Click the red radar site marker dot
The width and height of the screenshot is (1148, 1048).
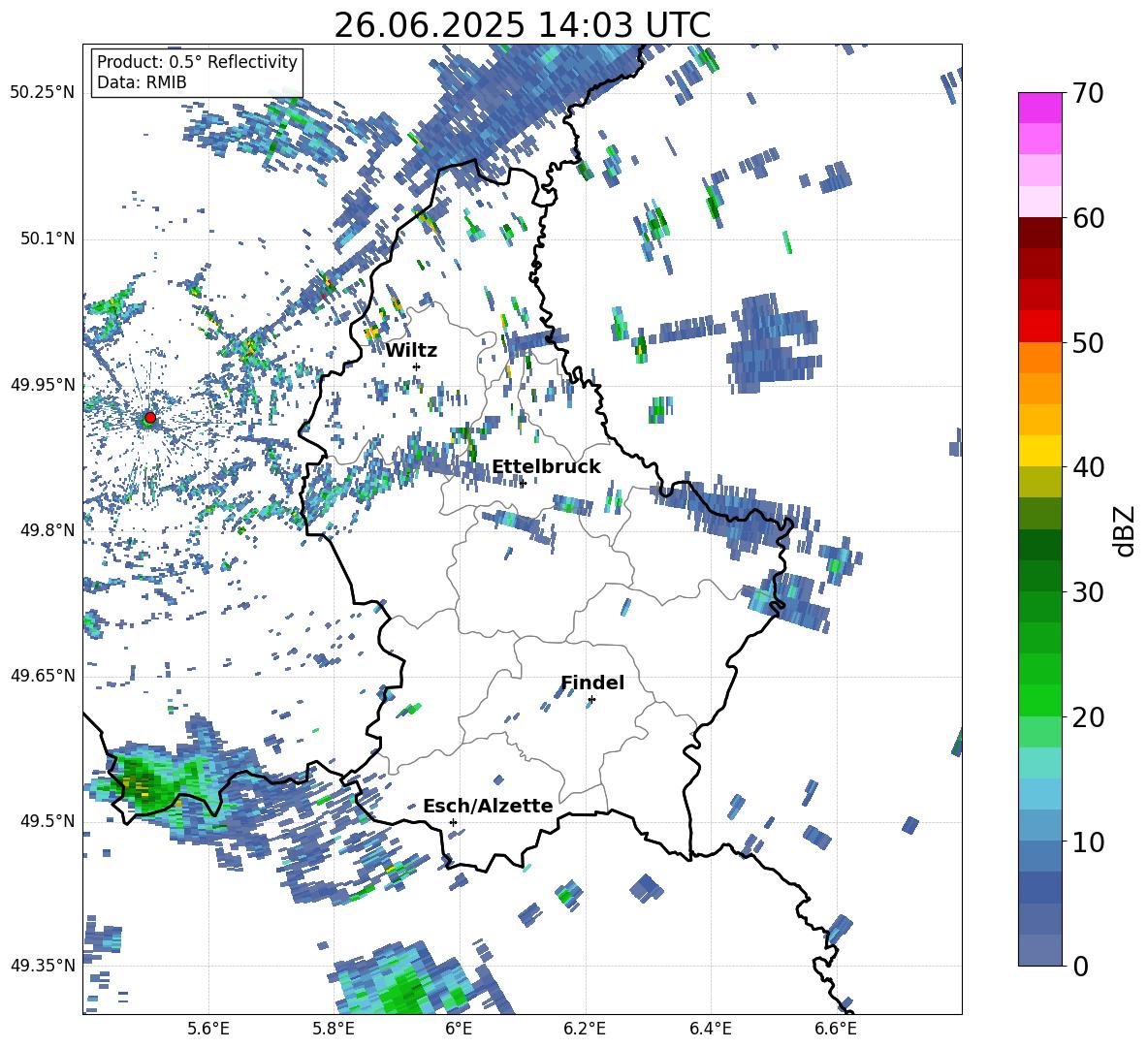(x=150, y=418)
